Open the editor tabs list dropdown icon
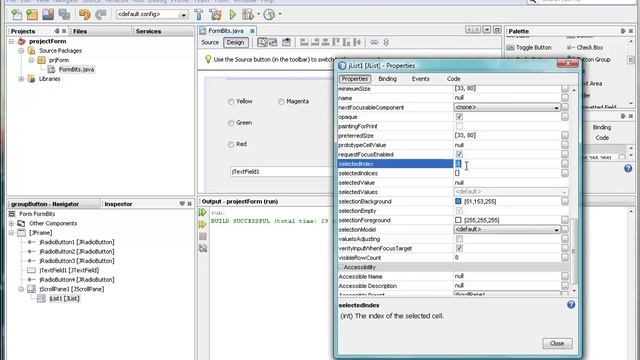Viewport: 640px width, 360px height. 487,30
